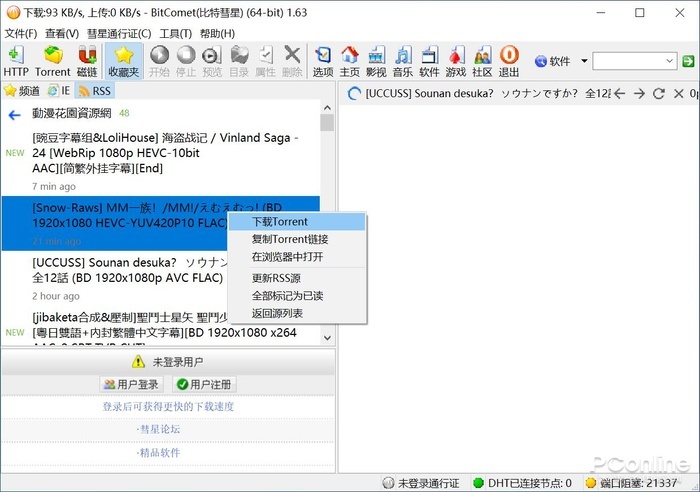Toggle the 收藏夹 favorites star button

click(x=124, y=61)
